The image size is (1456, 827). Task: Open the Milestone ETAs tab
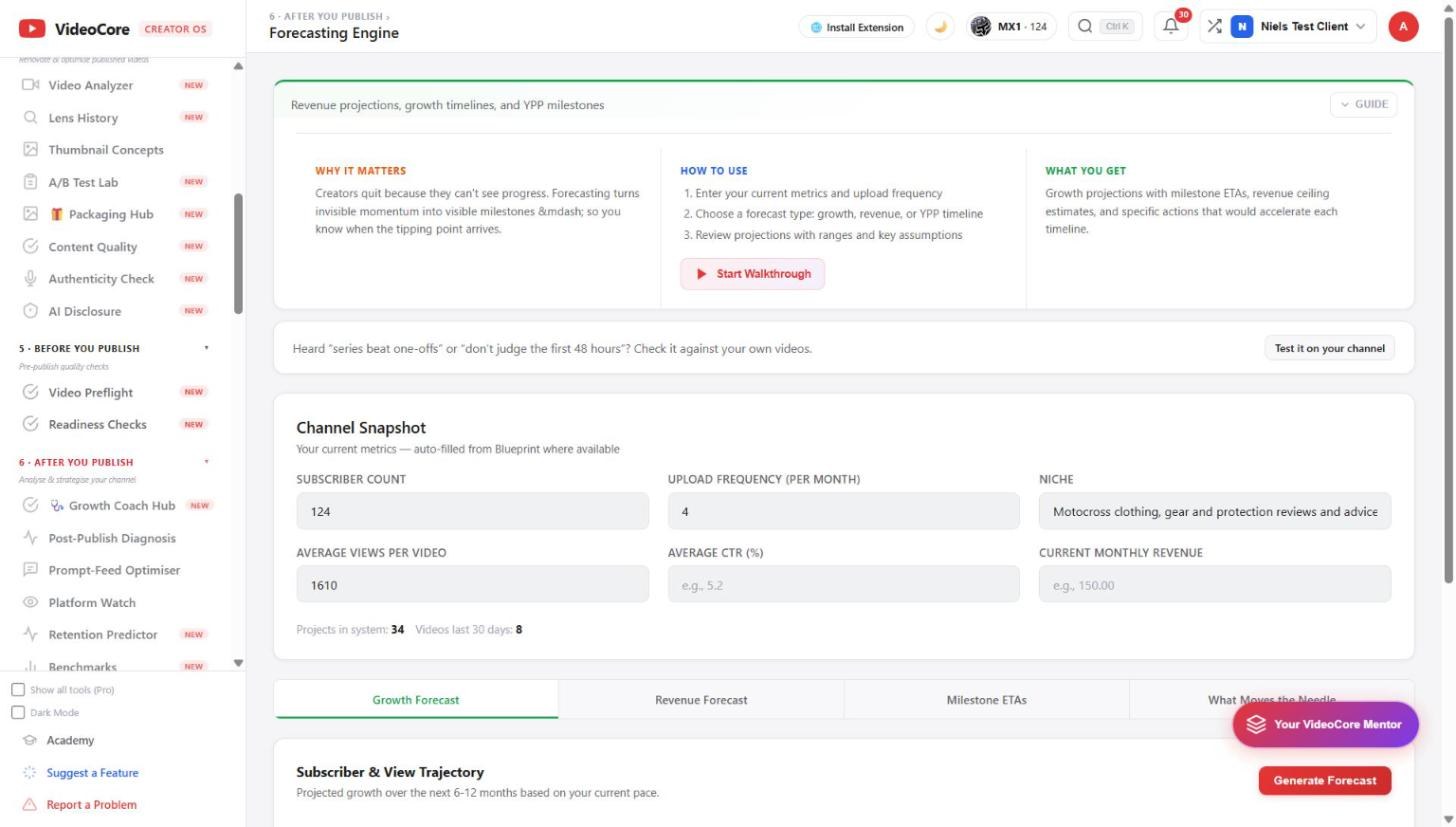coord(987,700)
